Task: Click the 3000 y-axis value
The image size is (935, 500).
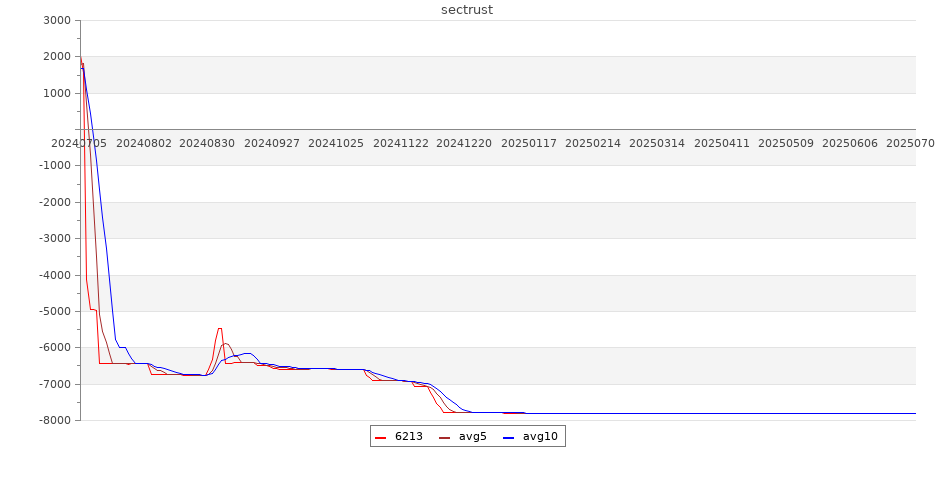Action: tap(58, 21)
